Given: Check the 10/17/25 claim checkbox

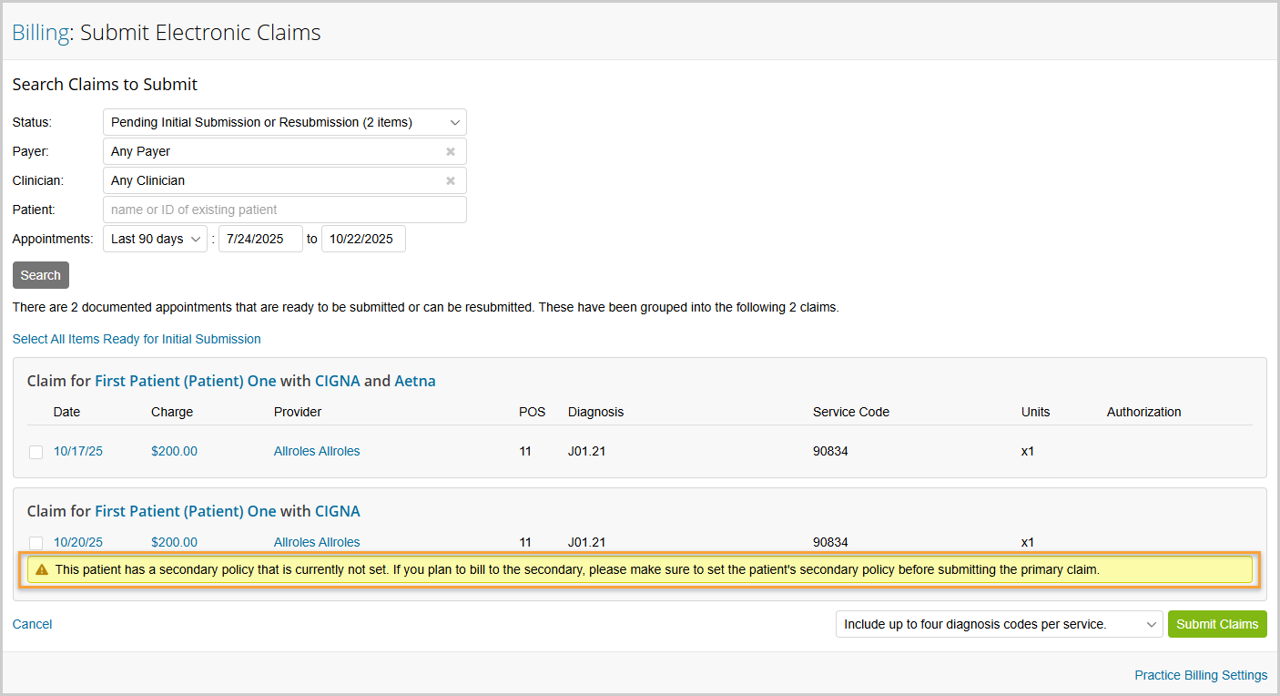Looking at the screenshot, I should point(36,452).
